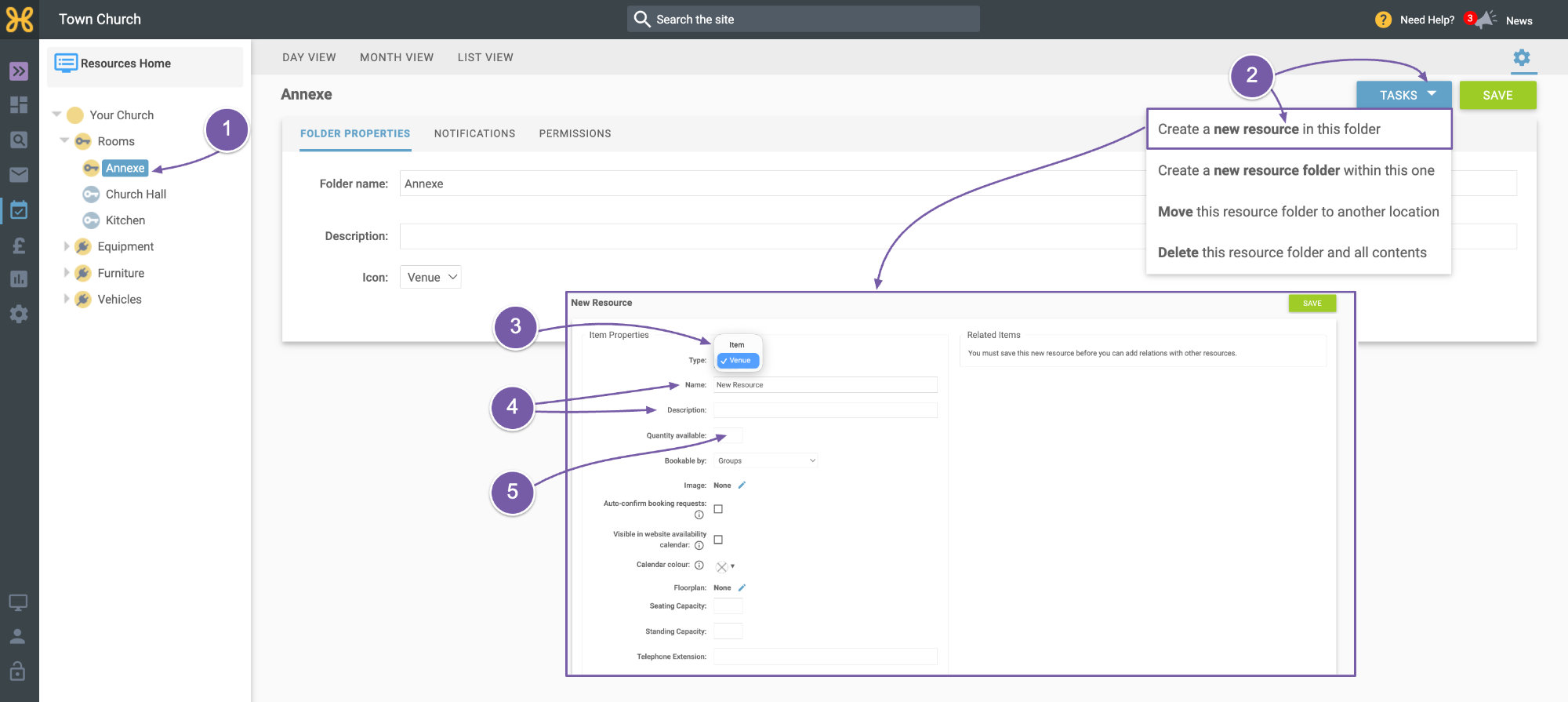Click the Quantity available field

728,435
